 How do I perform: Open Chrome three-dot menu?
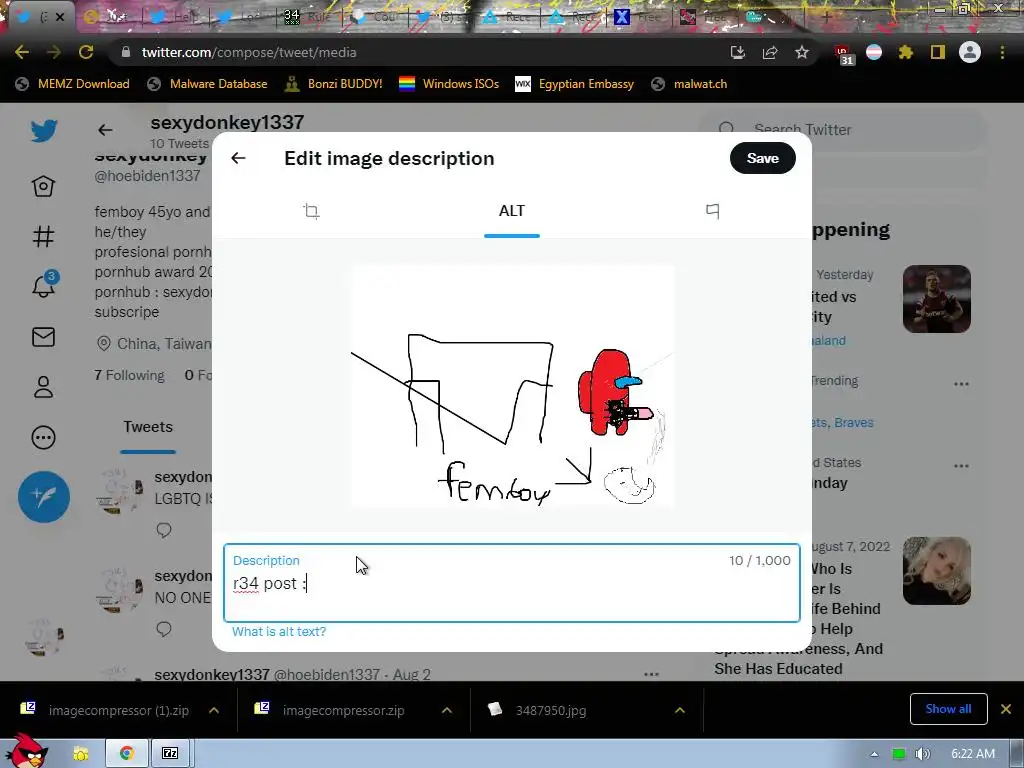click(1002, 52)
